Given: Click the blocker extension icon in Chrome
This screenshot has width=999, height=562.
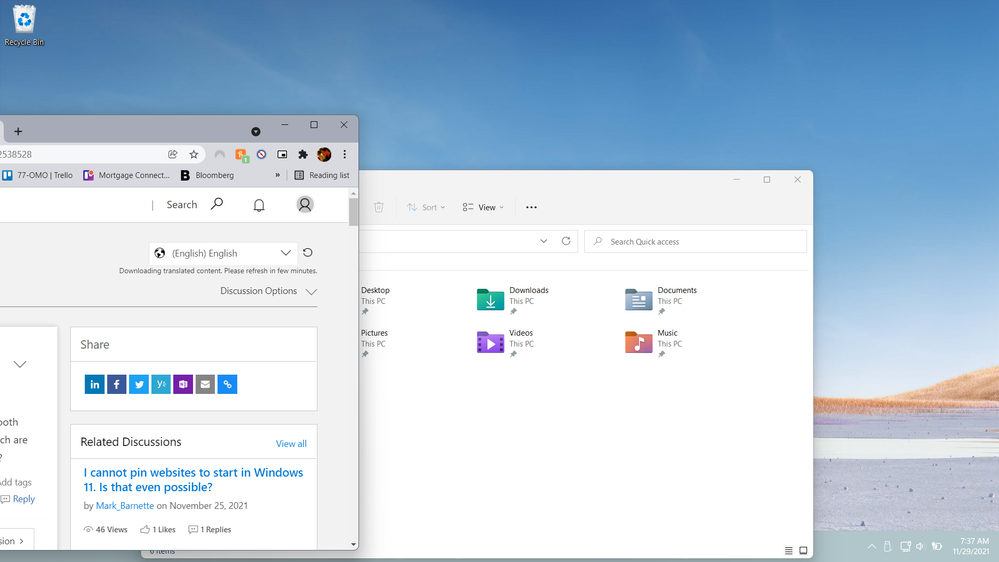Looking at the screenshot, I should (261, 154).
